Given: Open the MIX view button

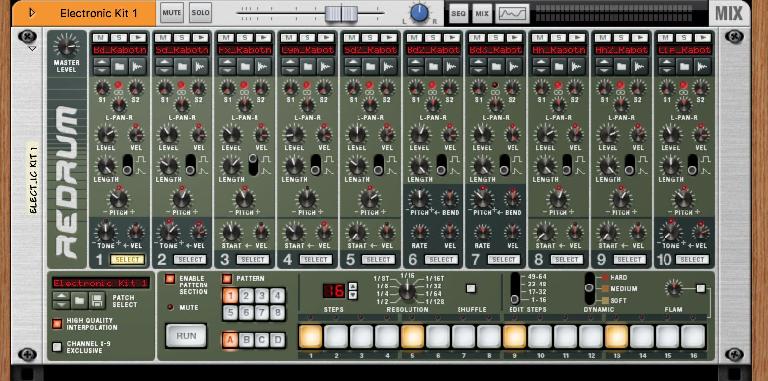Looking at the screenshot, I should (482, 13).
